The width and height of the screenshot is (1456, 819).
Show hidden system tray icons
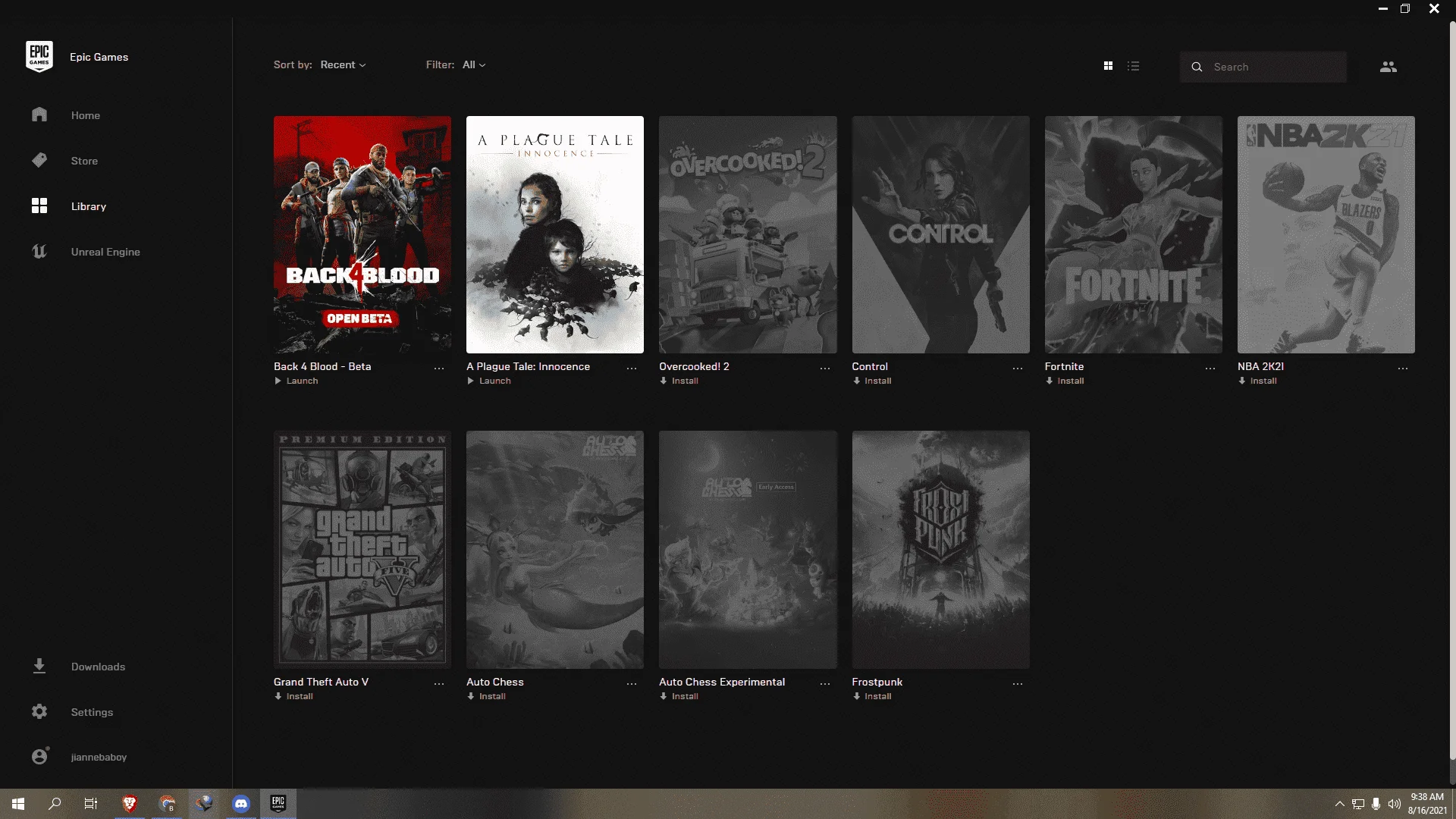click(x=1339, y=804)
